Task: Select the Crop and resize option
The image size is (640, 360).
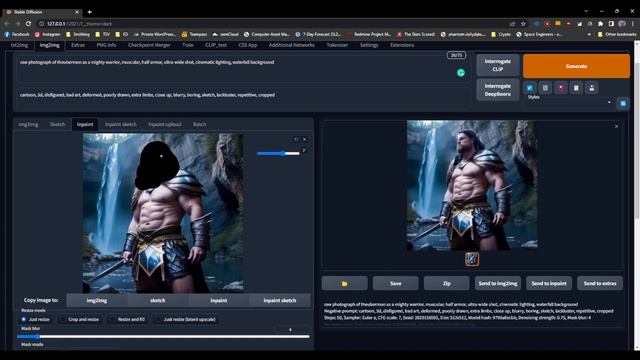Action: (80, 319)
